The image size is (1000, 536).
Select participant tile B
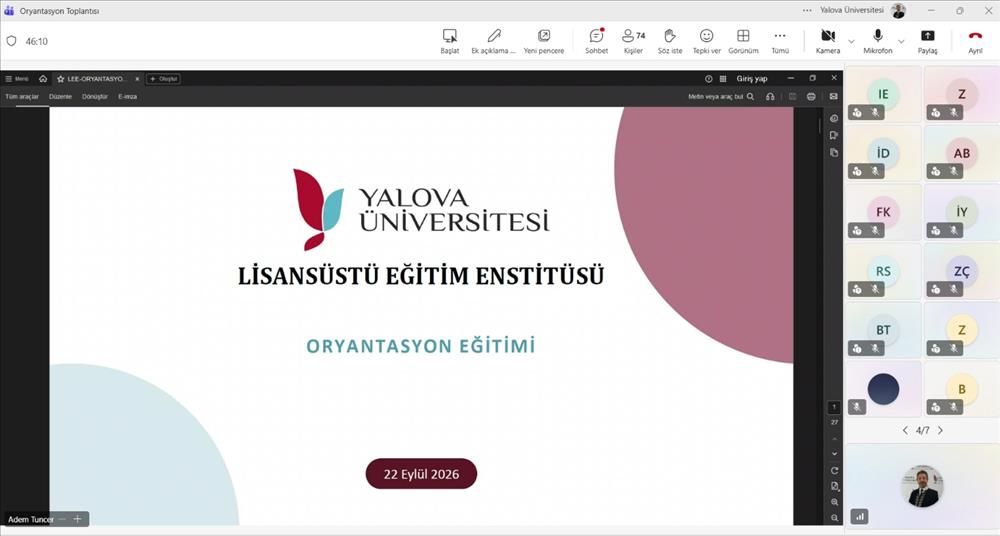962,389
